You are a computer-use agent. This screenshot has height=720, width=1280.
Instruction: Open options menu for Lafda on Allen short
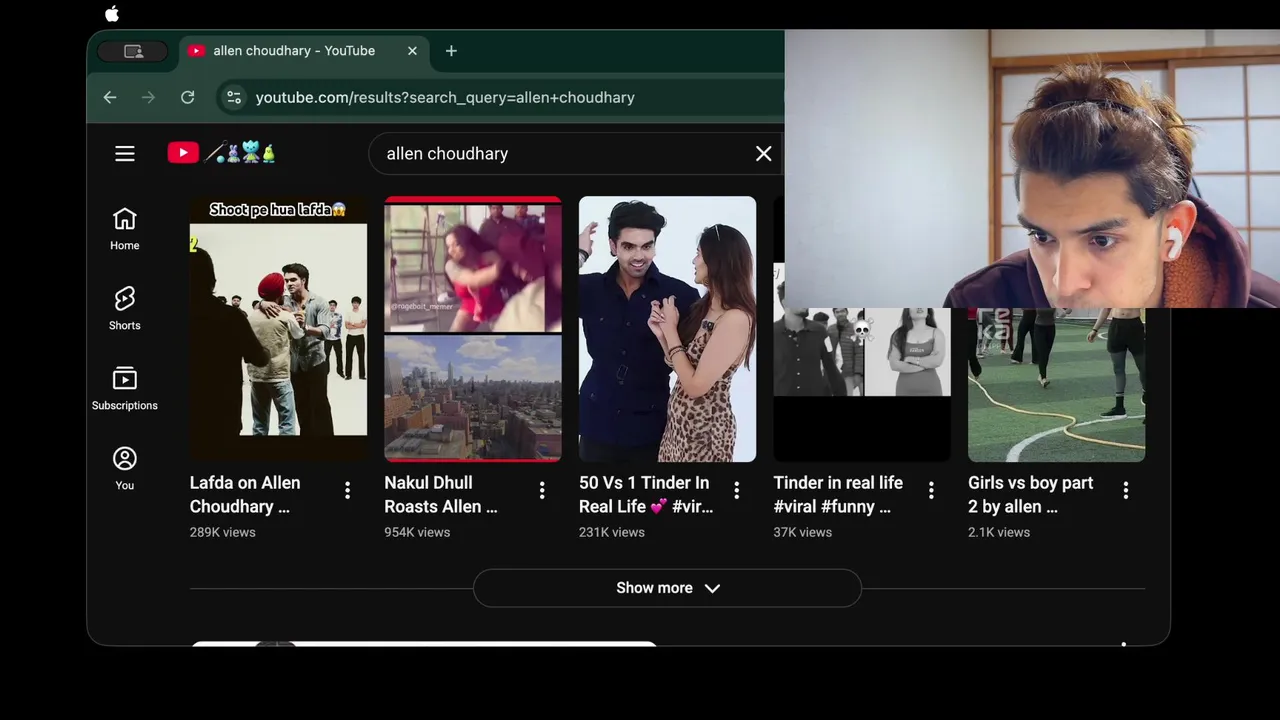click(x=347, y=490)
